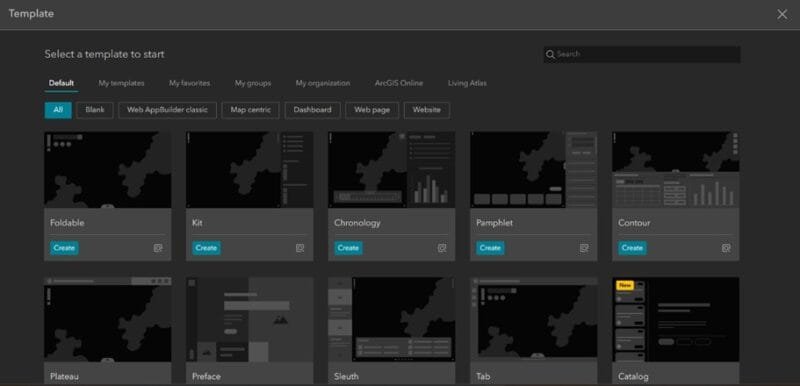Open preview icon for Pamphlet template
This screenshot has height=386, width=800.
584,248
